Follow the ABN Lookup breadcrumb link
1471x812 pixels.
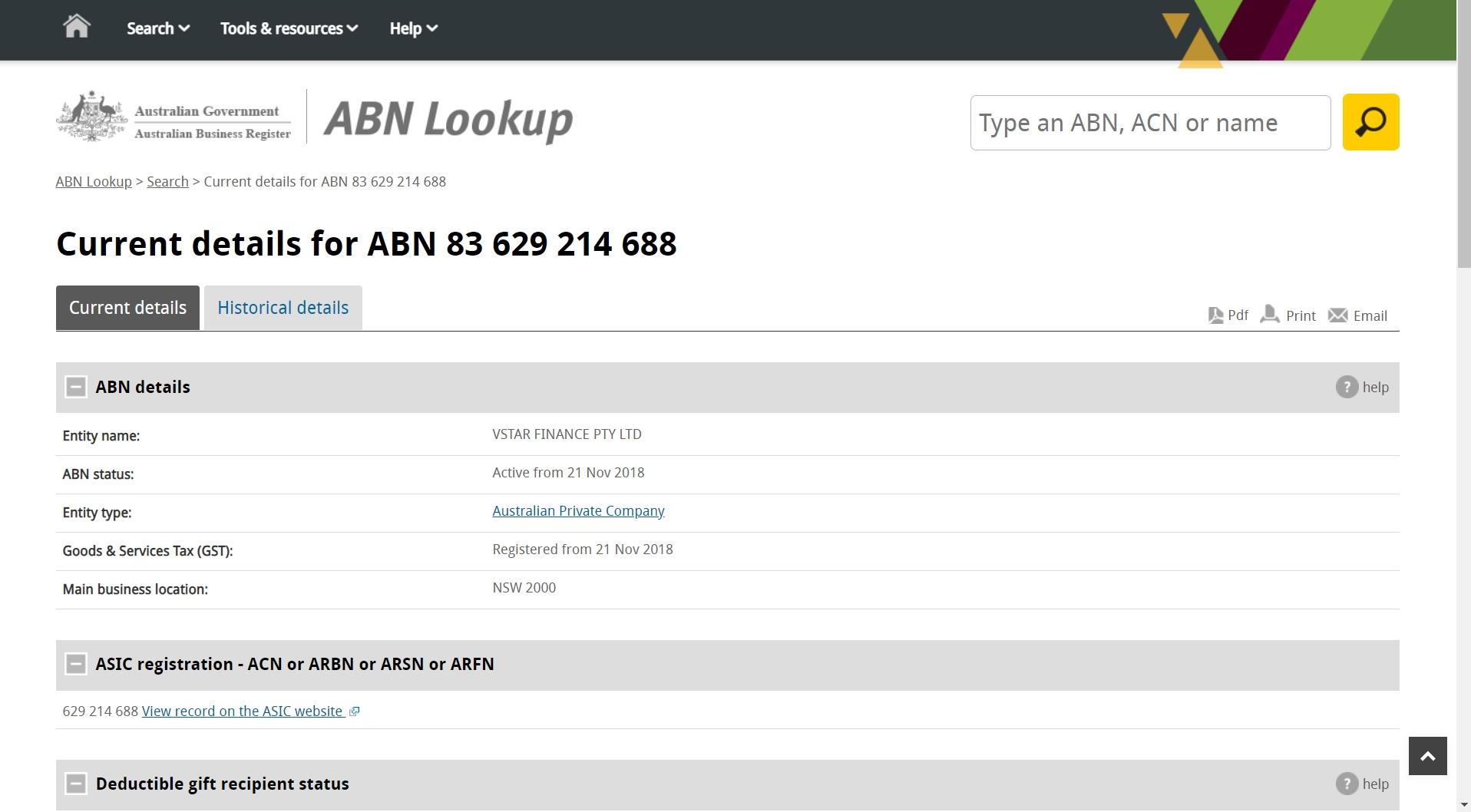tap(94, 182)
